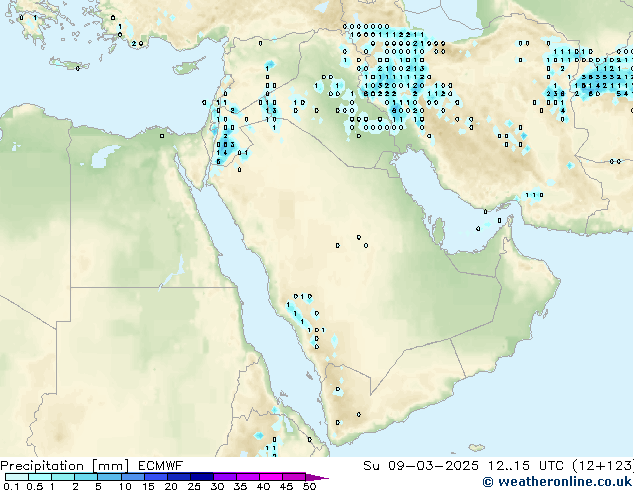Click the above-50 mm purple arrow tip
Image resolution: width=634 pixels, height=490 pixels.
coord(317,477)
